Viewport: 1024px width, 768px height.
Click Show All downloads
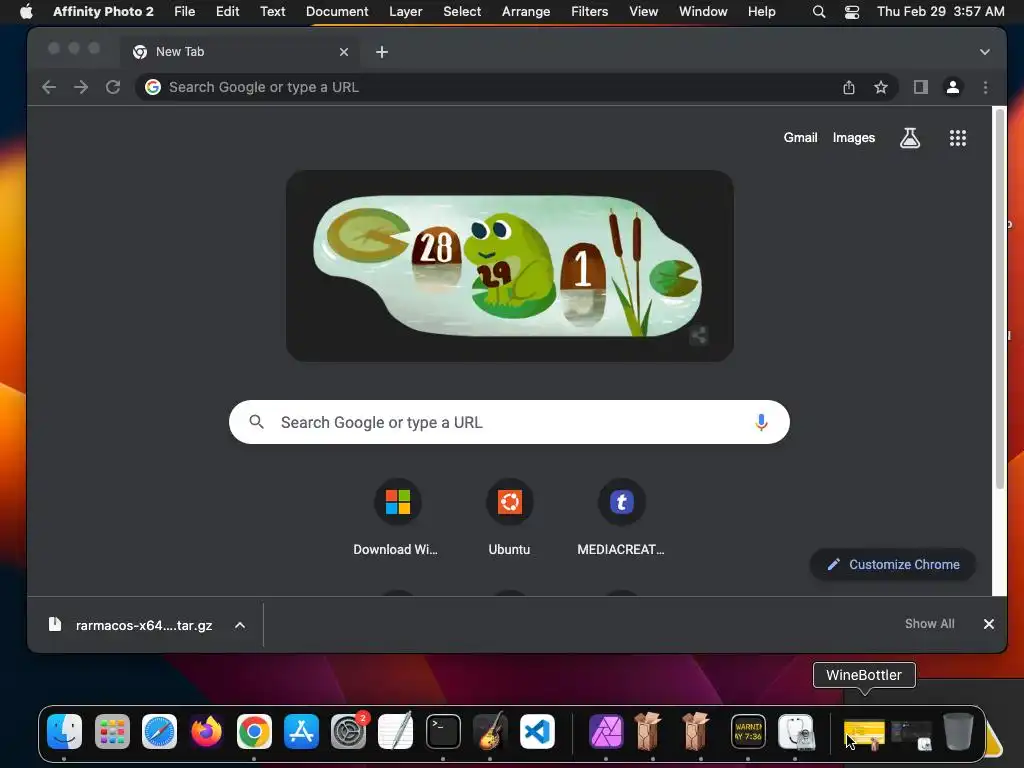tap(929, 624)
